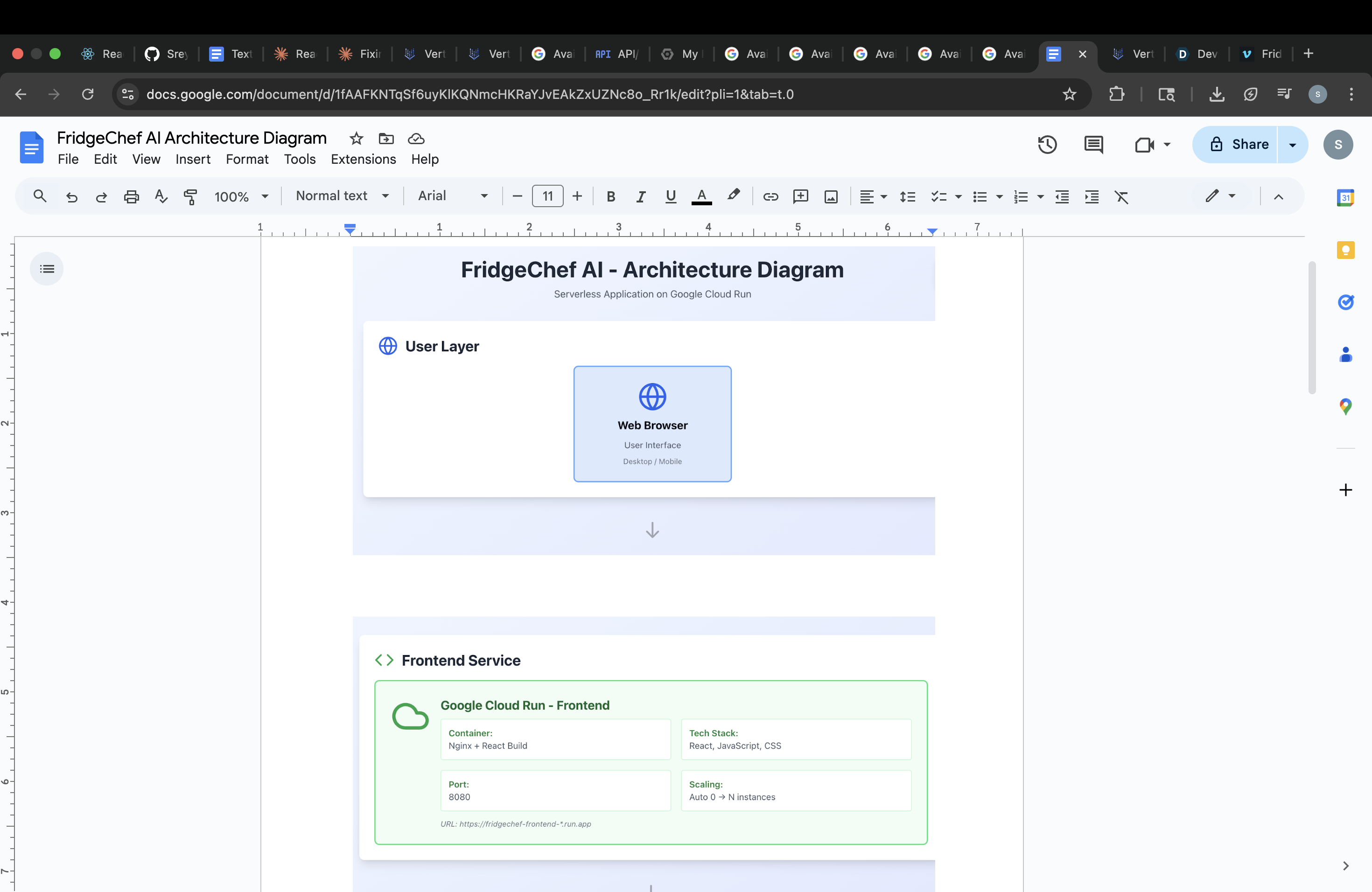1372x892 pixels.
Task: Open Google Keep in side panel
Action: pos(1345,250)
